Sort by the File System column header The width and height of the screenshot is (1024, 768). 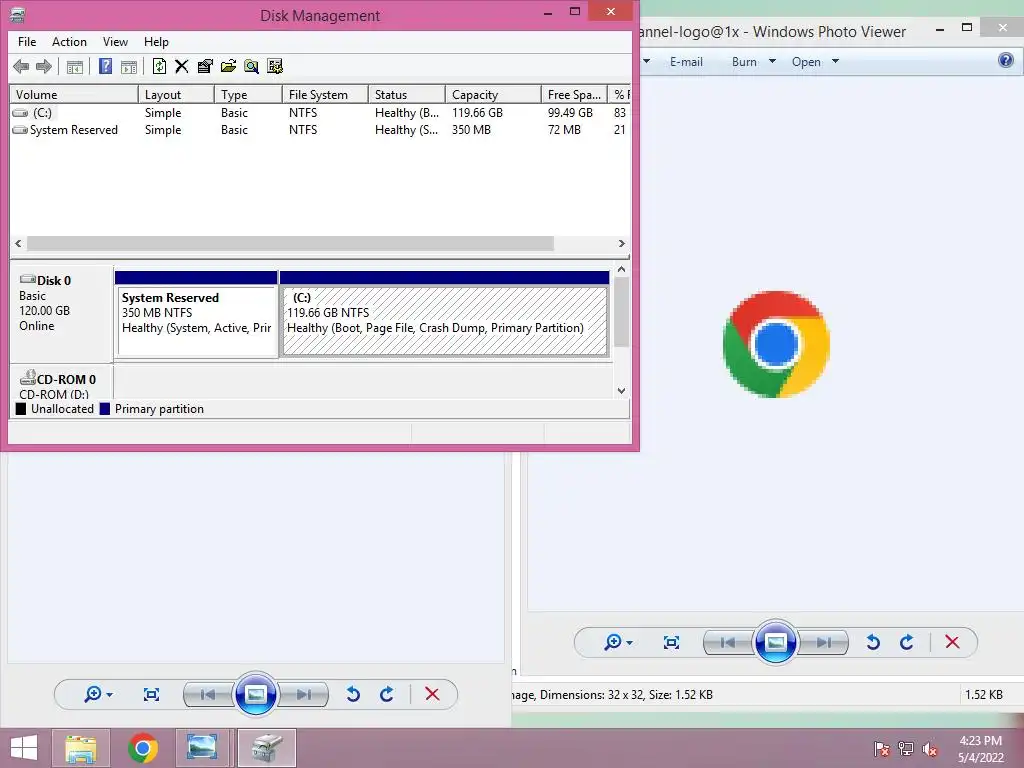(x=325, y=95)
